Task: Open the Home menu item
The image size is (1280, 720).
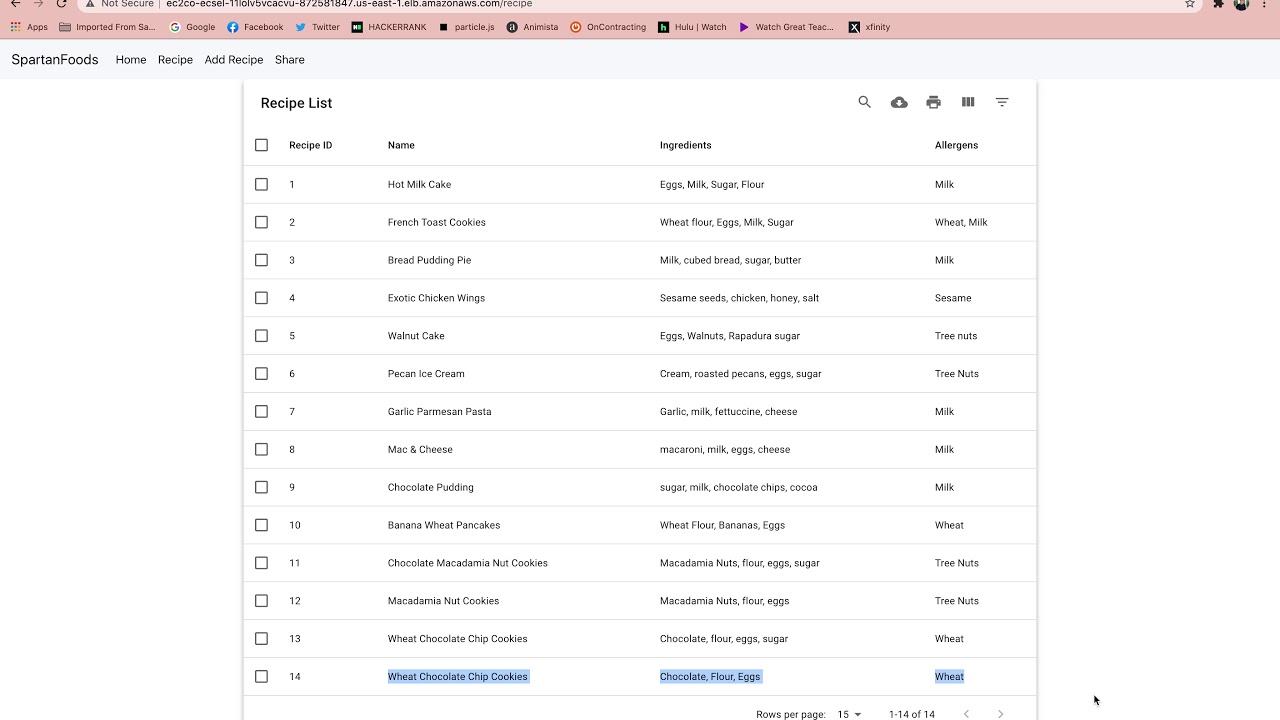Action: 131,60
